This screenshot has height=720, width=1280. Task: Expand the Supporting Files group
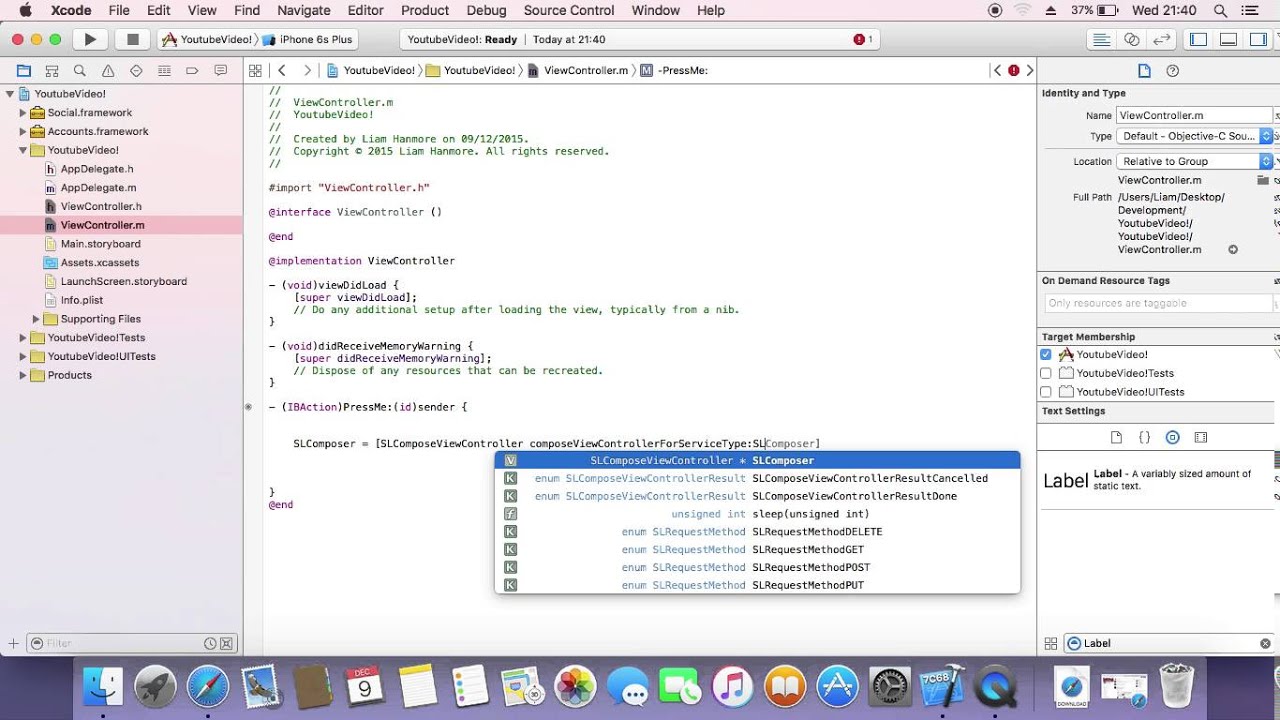36,319
